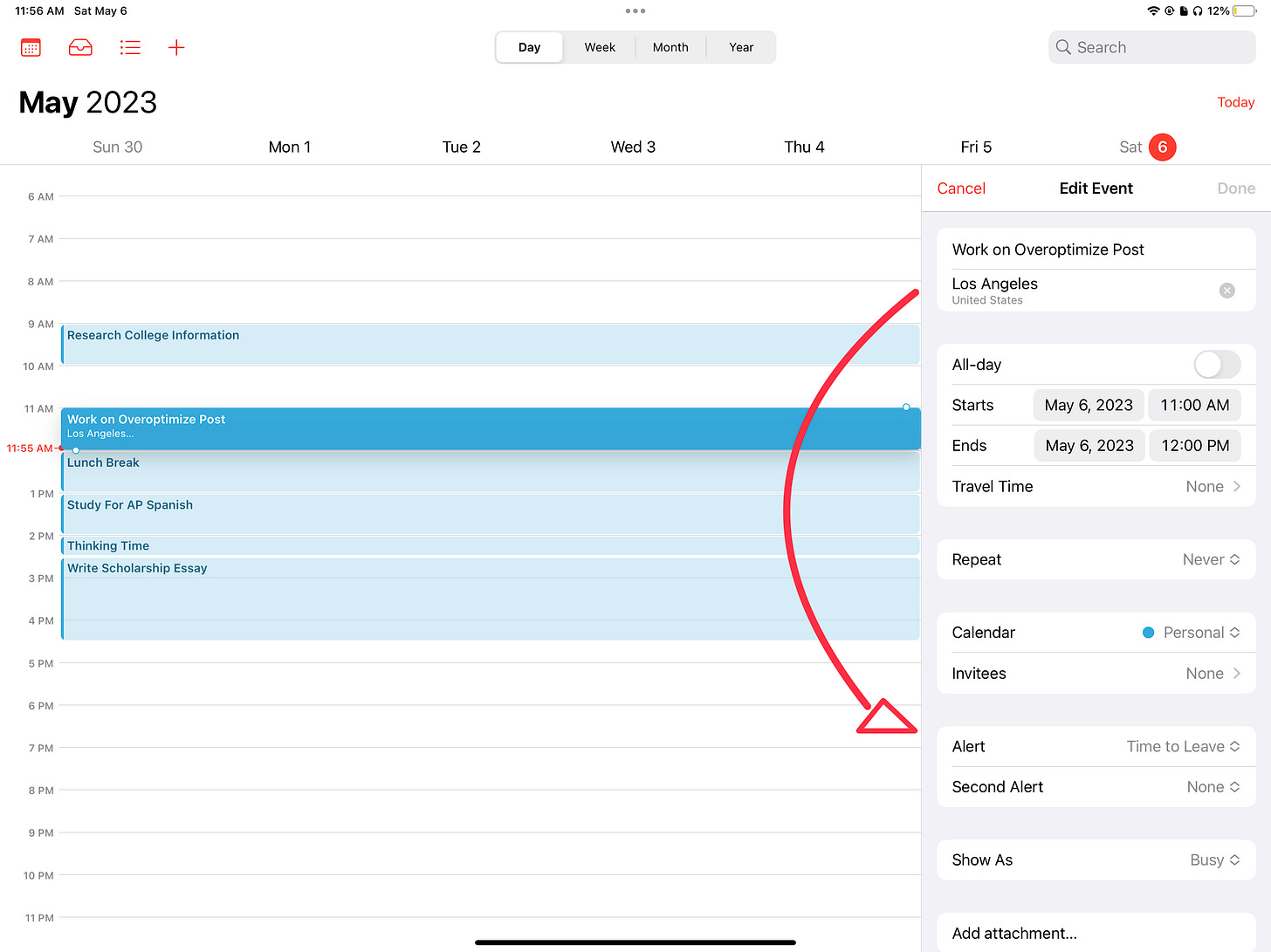Tap Add attachment
Screen dimensions: 1271x952
pos(1096,933)
